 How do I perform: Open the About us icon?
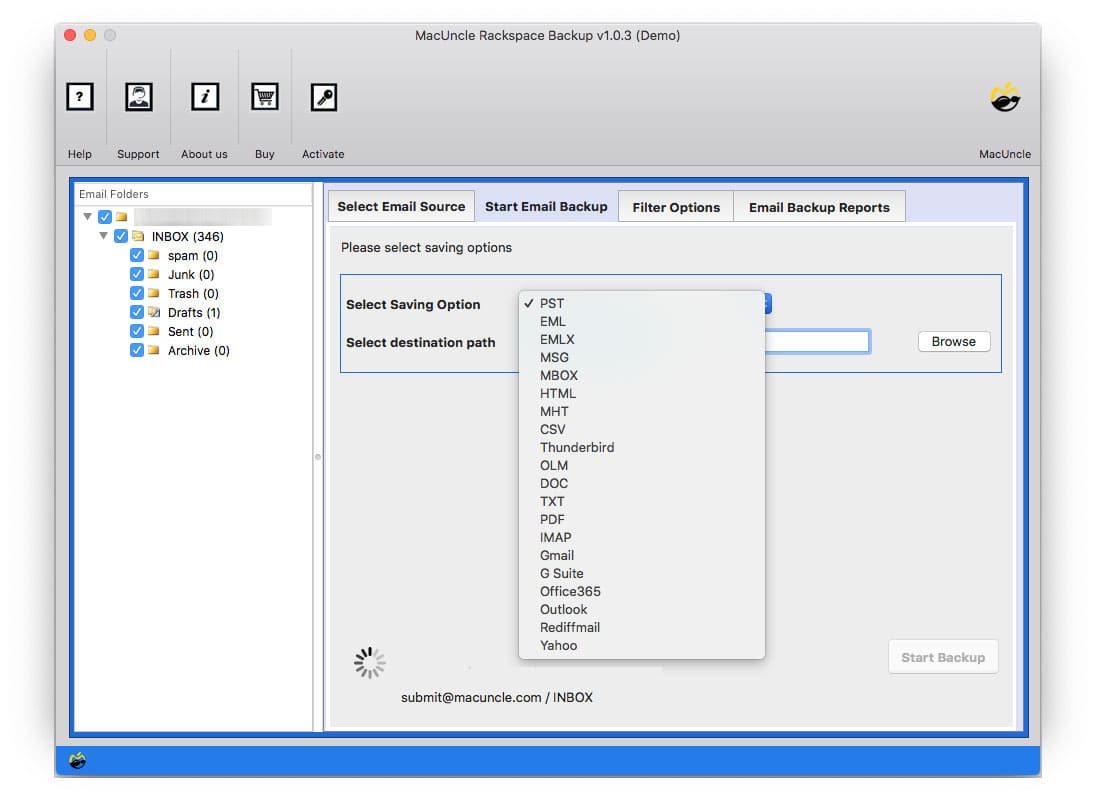point(204,97)
